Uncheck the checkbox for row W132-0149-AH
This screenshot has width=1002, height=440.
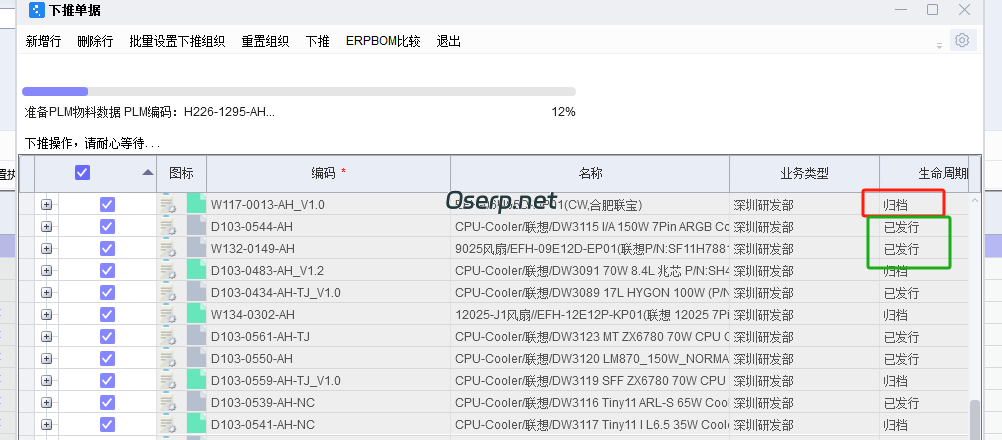pos(107,249)
